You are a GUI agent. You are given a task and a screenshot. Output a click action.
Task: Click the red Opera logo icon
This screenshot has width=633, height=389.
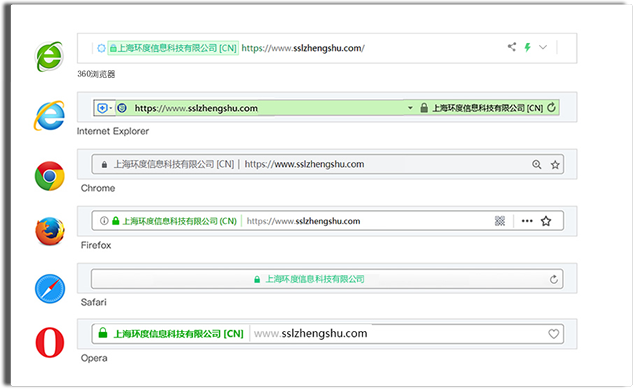(50, 343)
